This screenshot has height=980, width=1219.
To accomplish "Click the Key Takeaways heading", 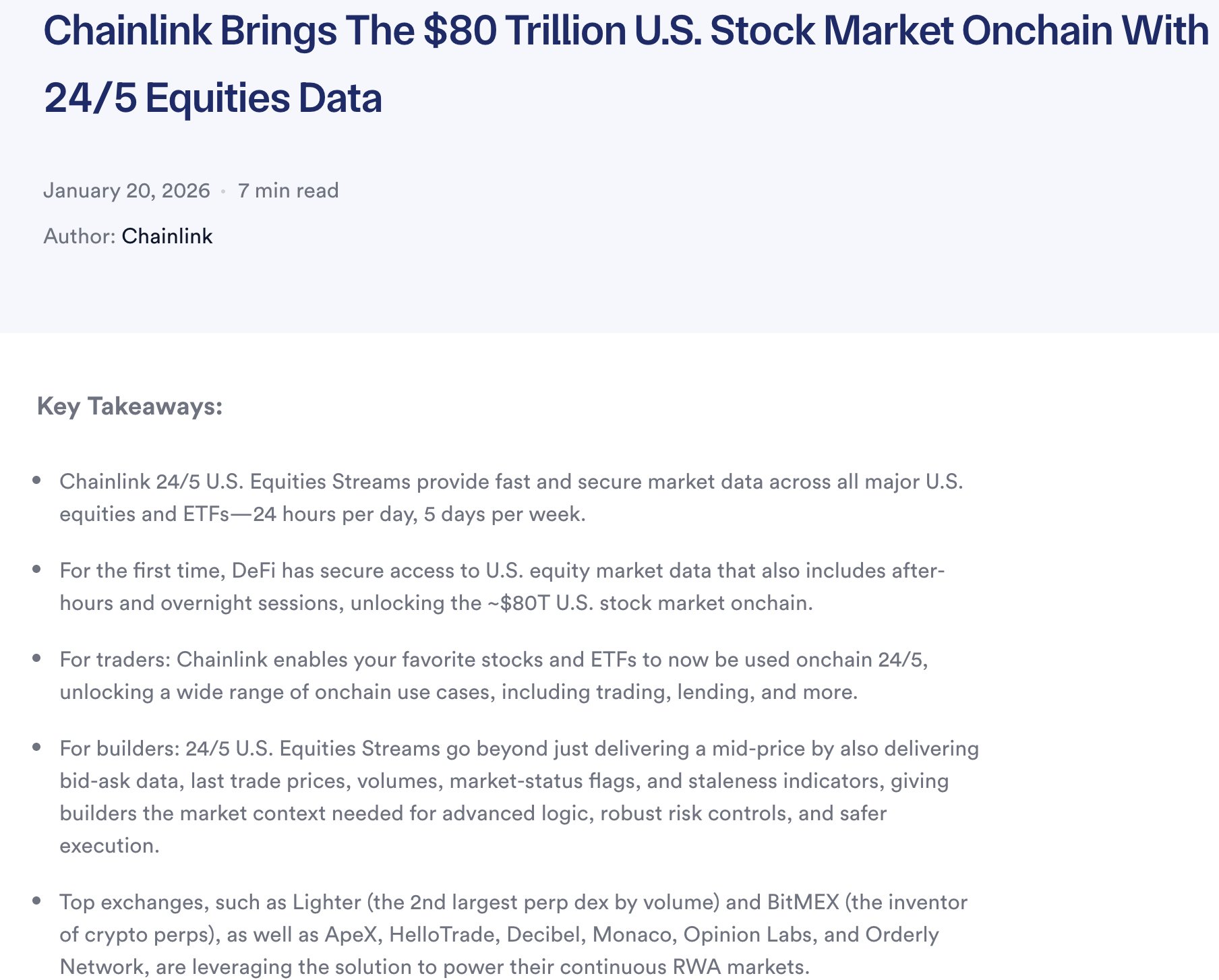I will coord(129,406).
